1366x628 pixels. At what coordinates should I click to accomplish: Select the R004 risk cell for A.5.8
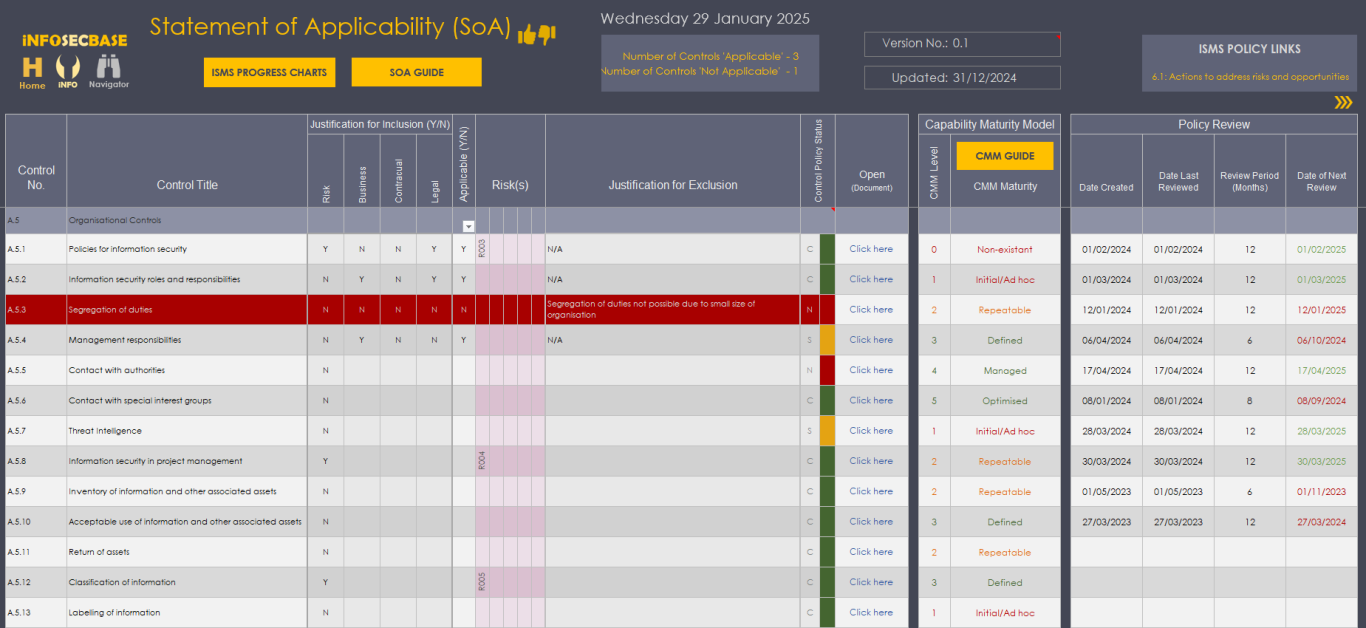pos(482,461)
